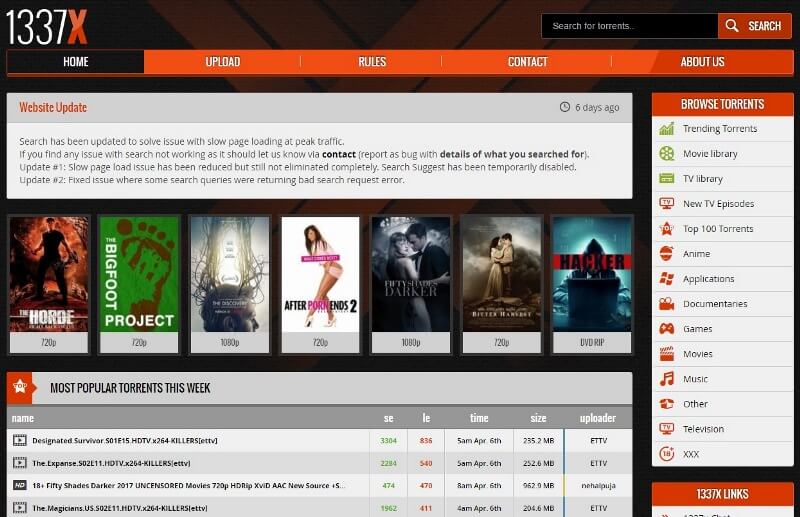Click size value 962.9 MB
Viewport: 800px width, 517px height.
538,485
